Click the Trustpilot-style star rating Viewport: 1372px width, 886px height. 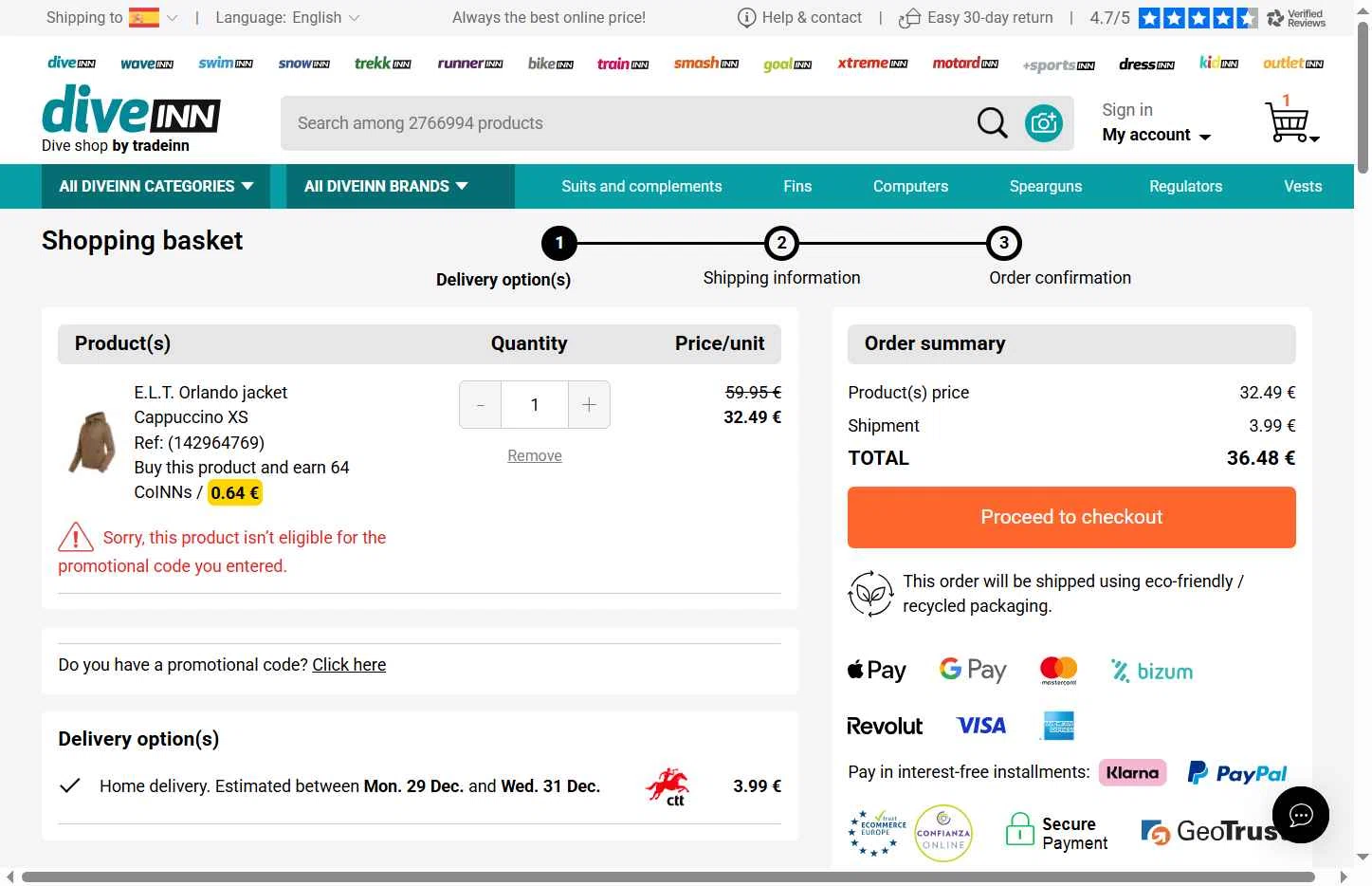[x=1198, y=18]
